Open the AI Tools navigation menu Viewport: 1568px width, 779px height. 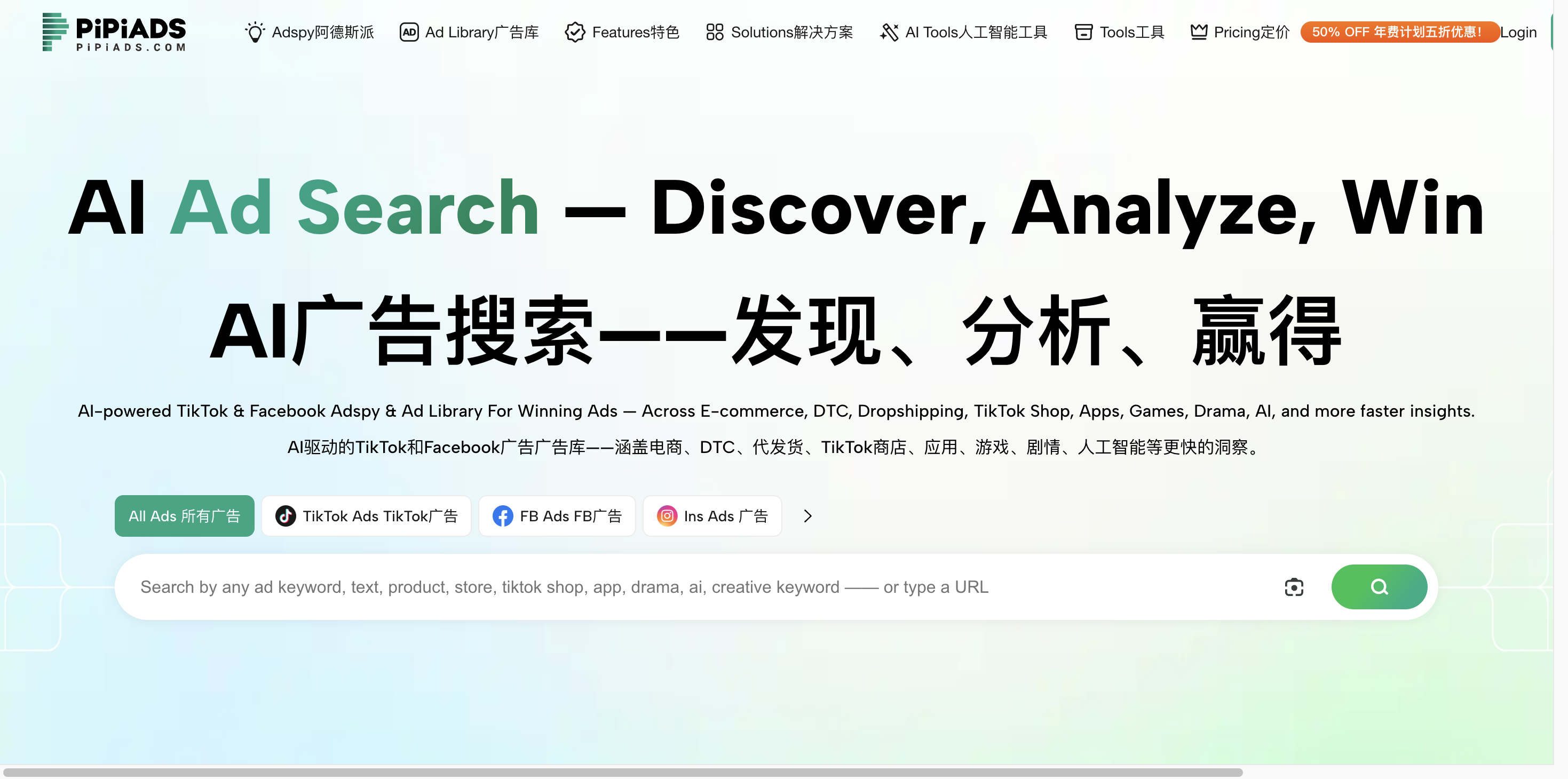click(976, 32)
